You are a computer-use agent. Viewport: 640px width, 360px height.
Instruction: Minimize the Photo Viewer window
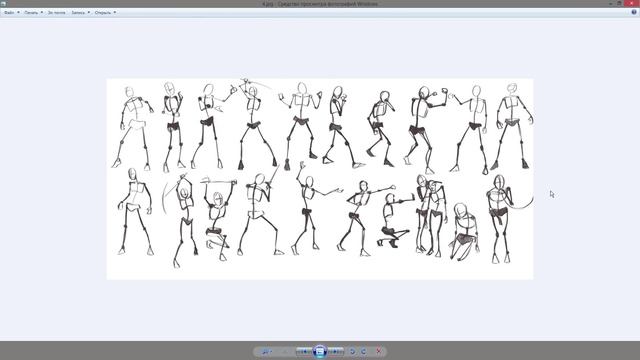point(611,3)
